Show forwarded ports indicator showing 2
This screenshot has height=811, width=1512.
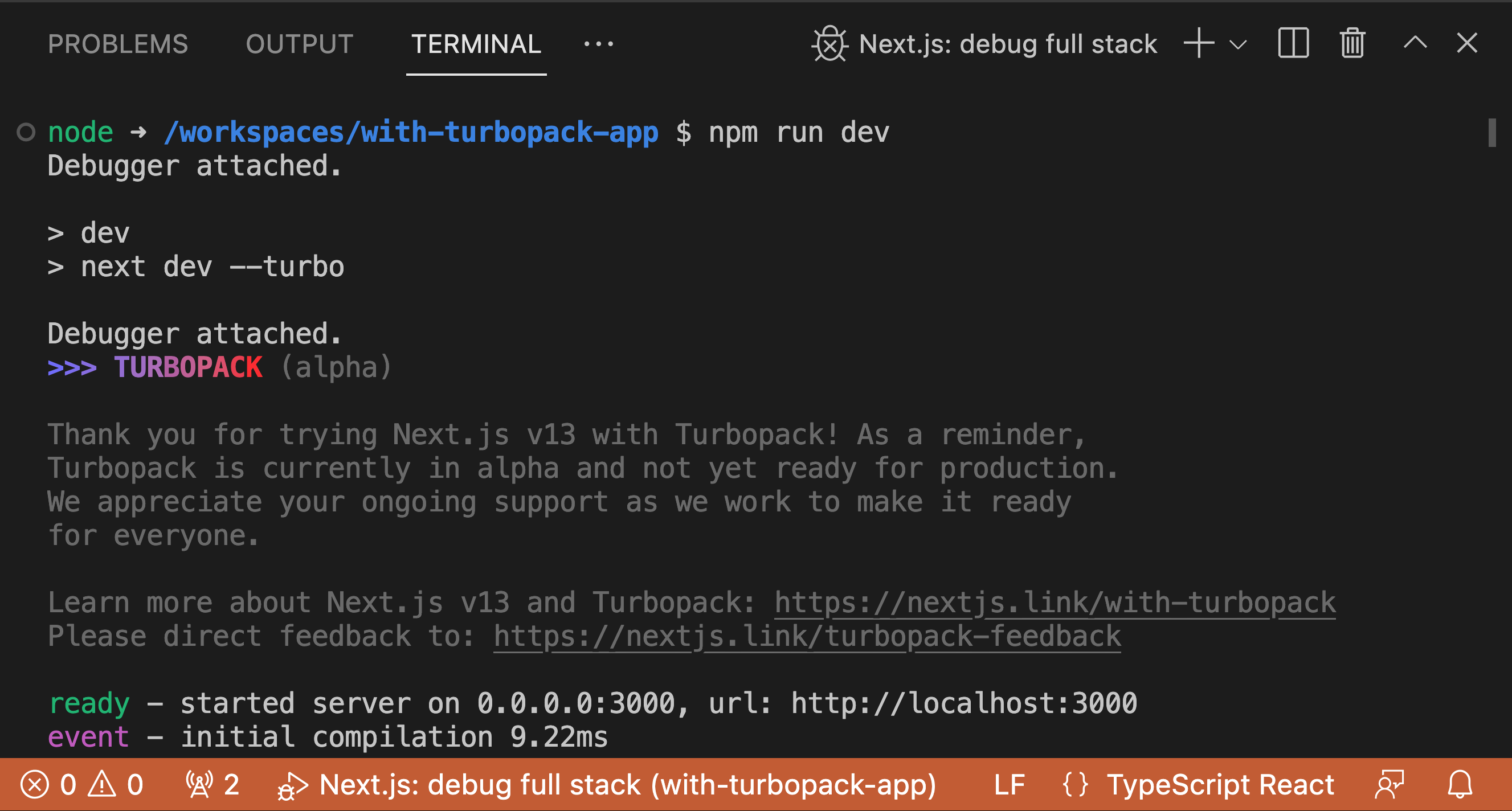(213, 785)
